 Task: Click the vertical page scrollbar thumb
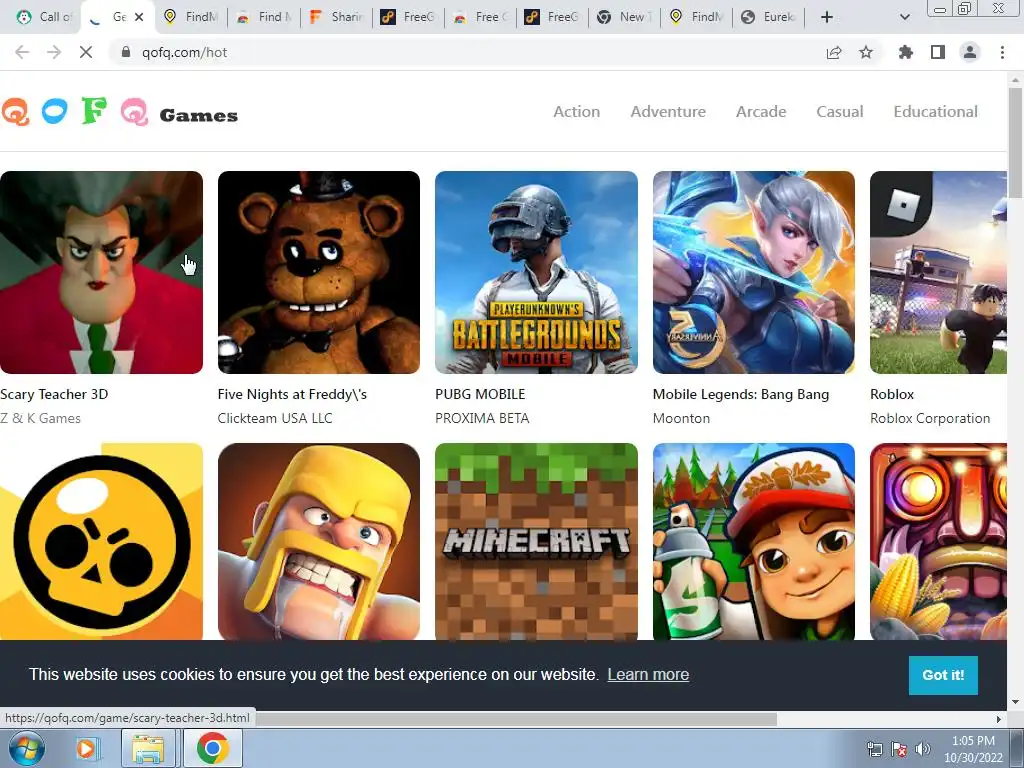click(x=1015, y=142)
